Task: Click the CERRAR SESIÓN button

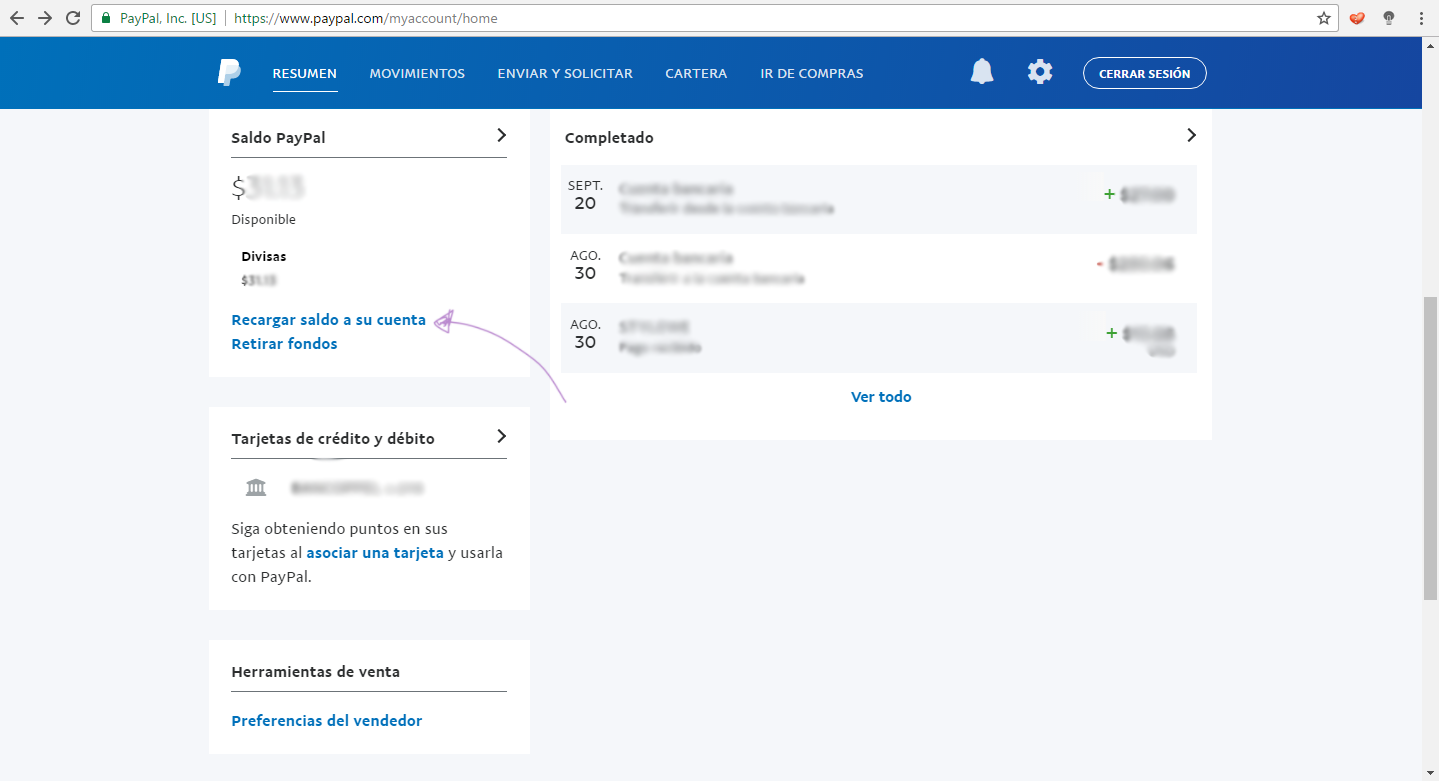Action: coord(1145,73)
